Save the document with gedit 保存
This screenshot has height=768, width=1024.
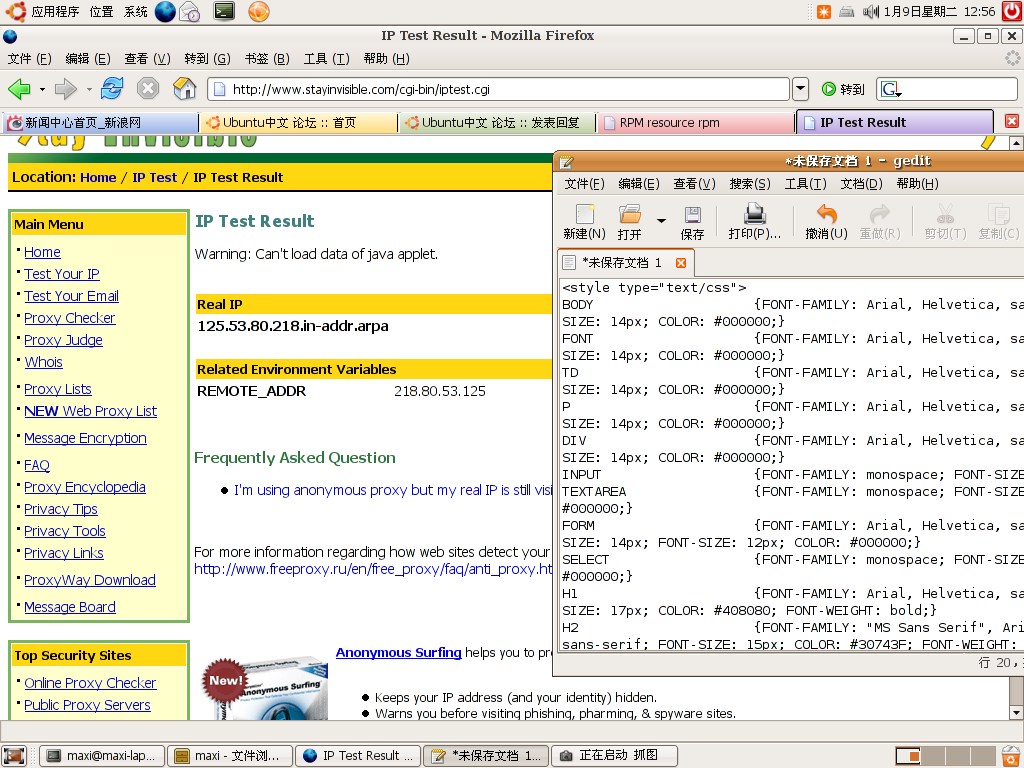coord(692,223)
